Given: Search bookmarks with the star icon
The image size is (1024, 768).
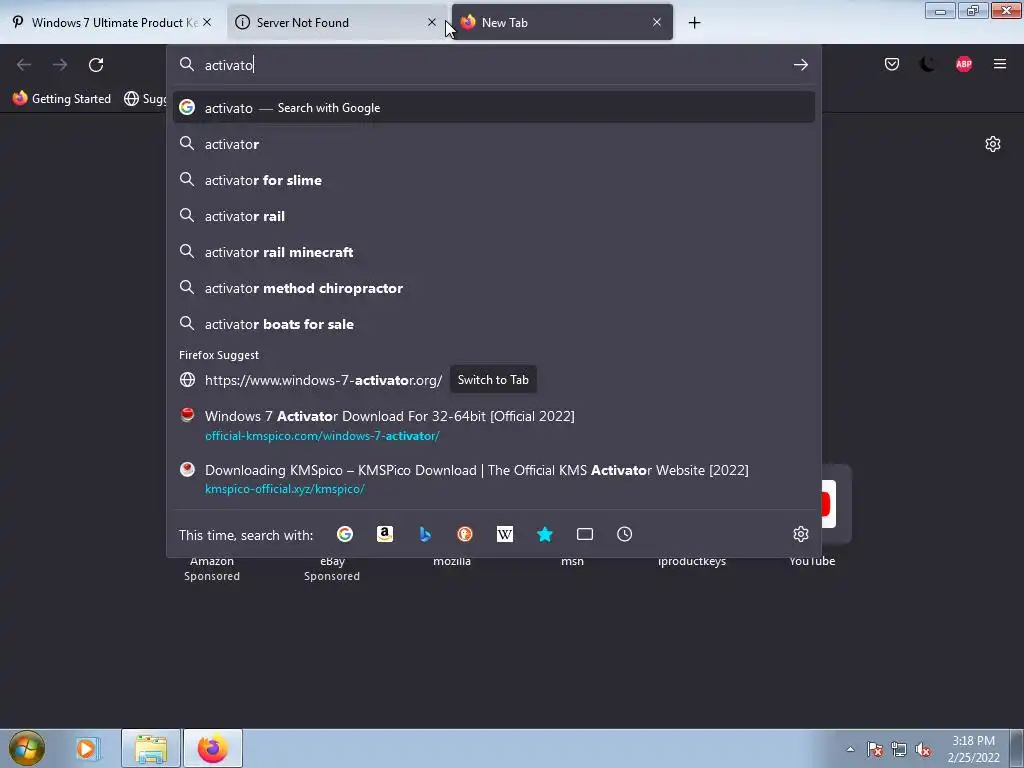Looking at the screenshot, I should point(545,534).
